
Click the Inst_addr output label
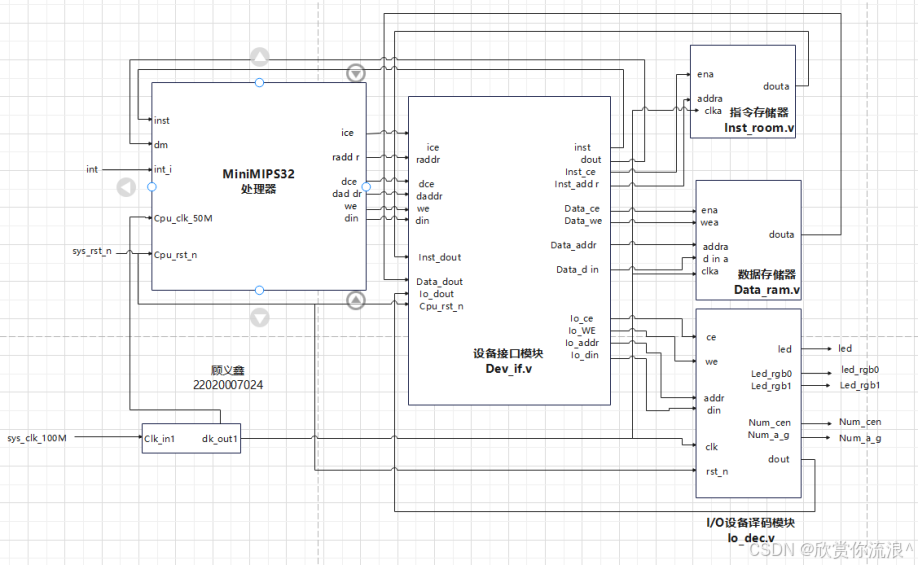(x=577, y=184)
